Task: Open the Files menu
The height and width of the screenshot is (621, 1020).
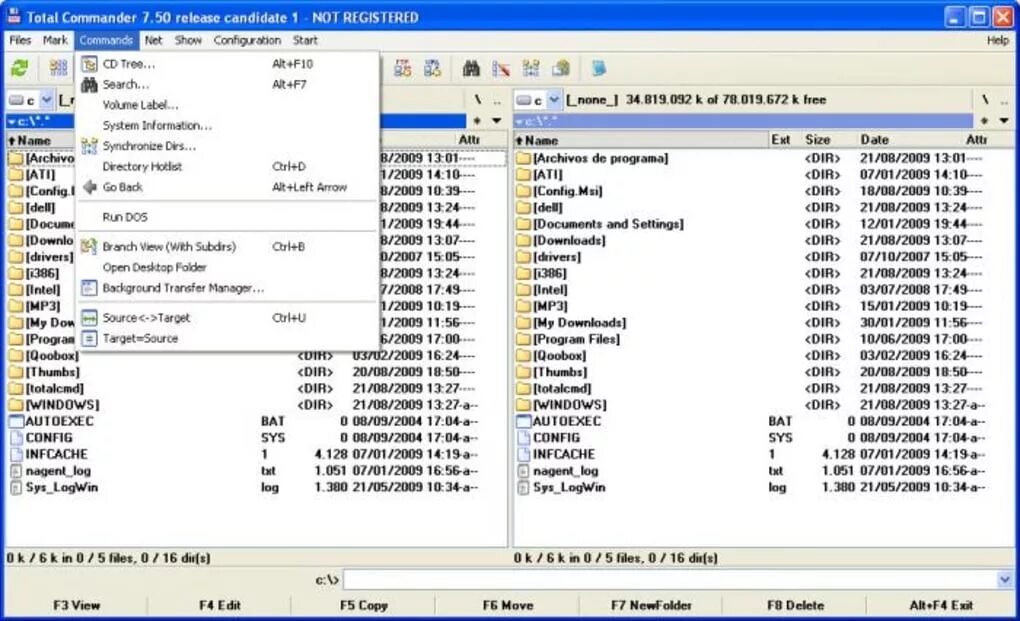Action: click(20, 40)
